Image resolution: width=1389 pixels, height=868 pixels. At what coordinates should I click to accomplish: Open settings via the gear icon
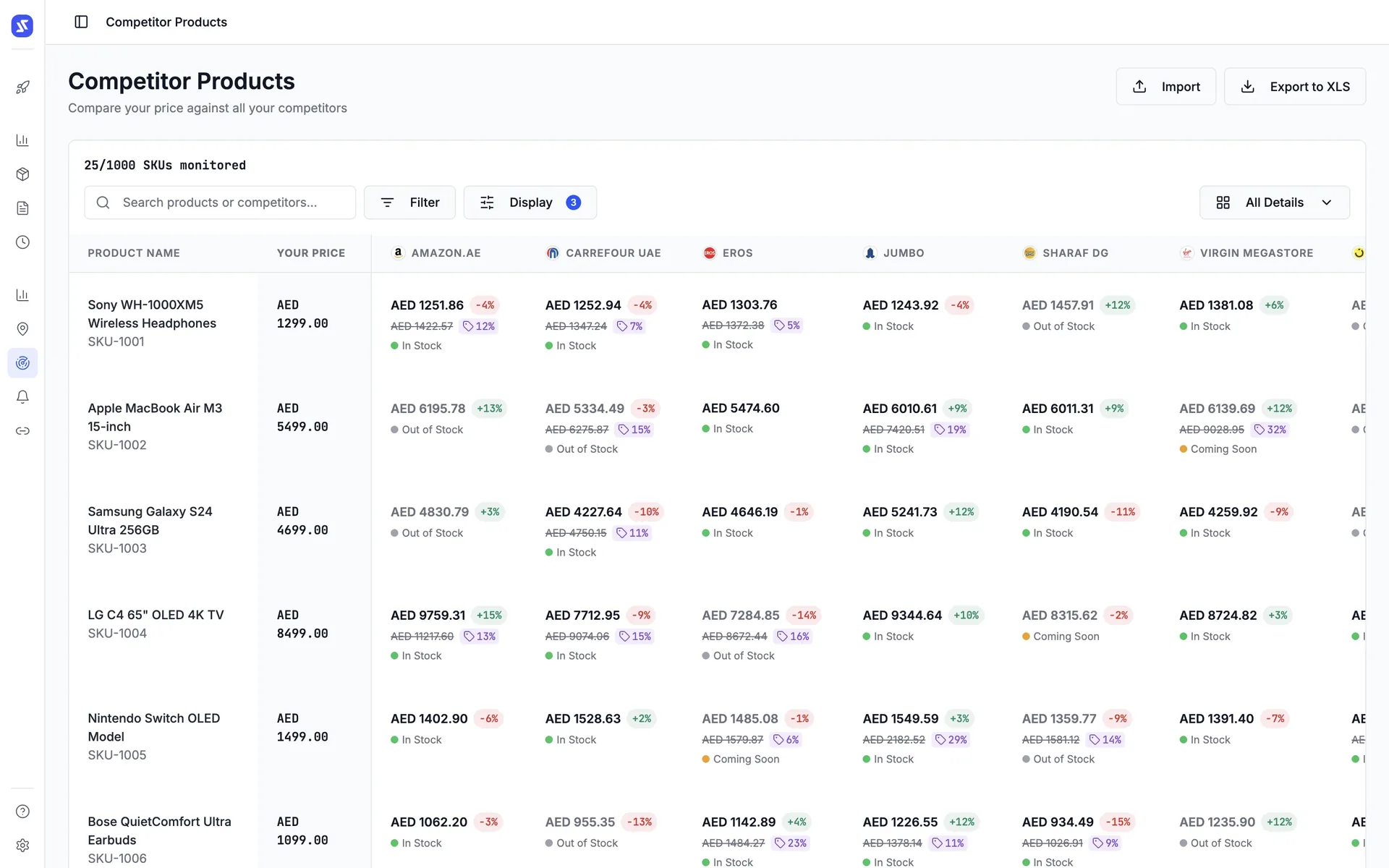point(22,845)
